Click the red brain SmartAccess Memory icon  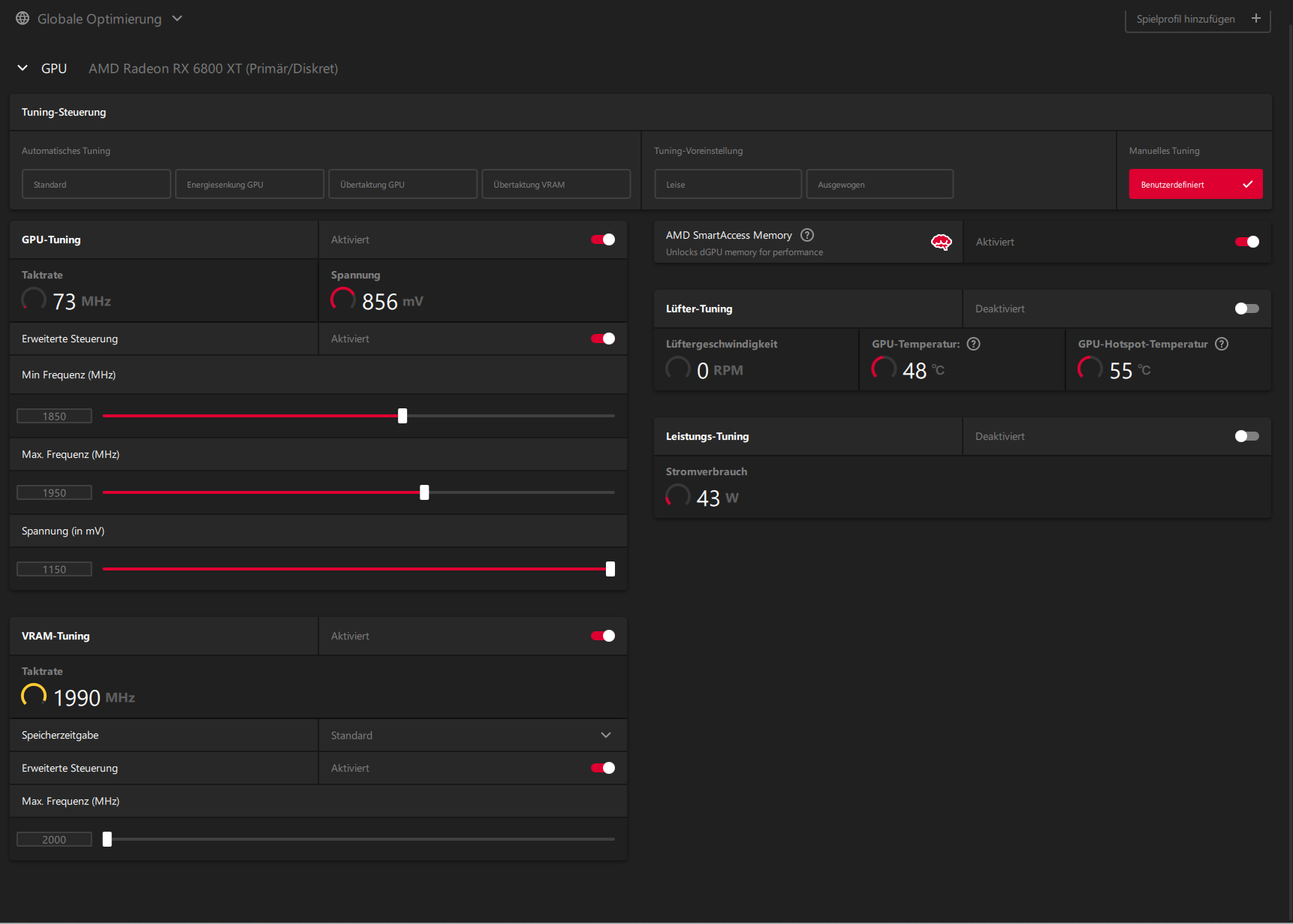coord(941,242)
